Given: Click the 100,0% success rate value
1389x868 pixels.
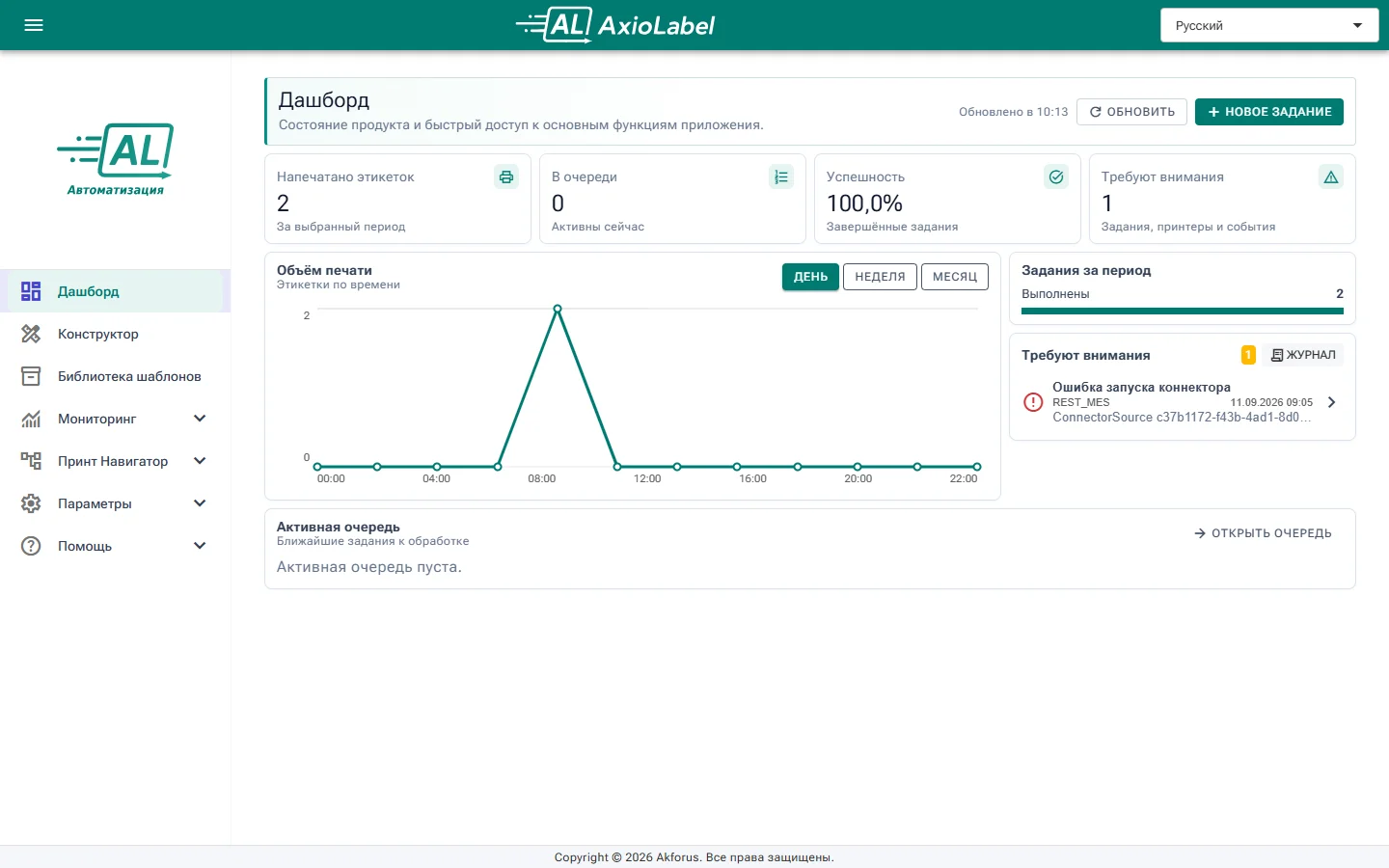Looking at the screenshot, I should point(864,203).
